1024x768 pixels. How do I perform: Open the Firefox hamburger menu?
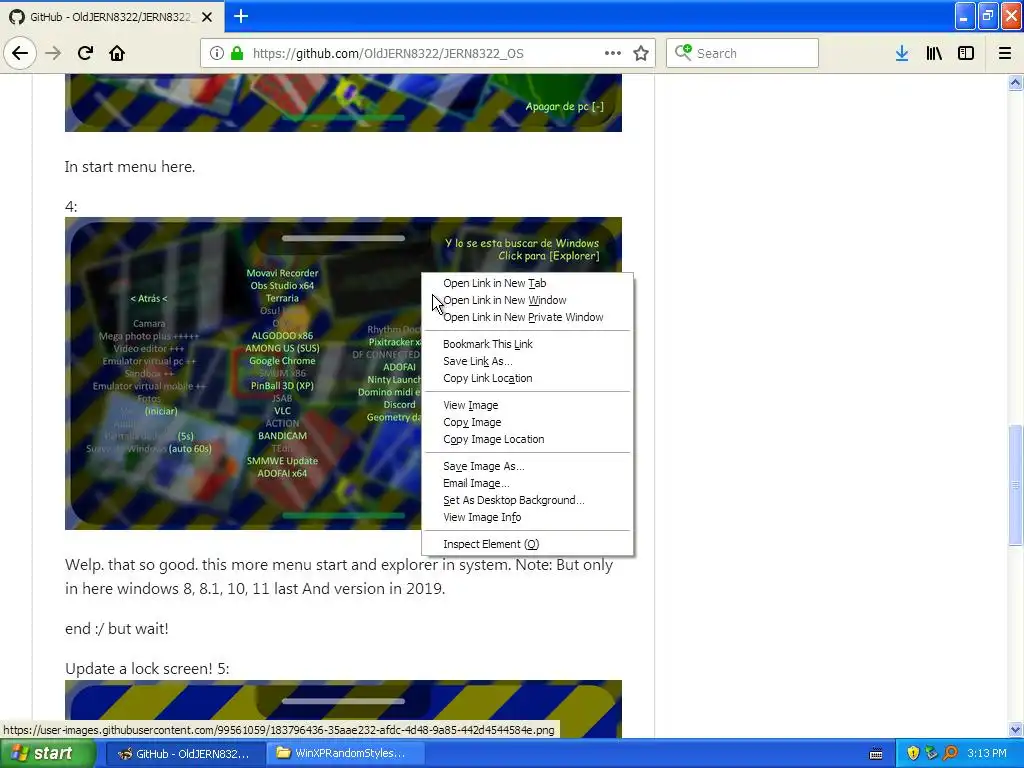point(1004,53)
